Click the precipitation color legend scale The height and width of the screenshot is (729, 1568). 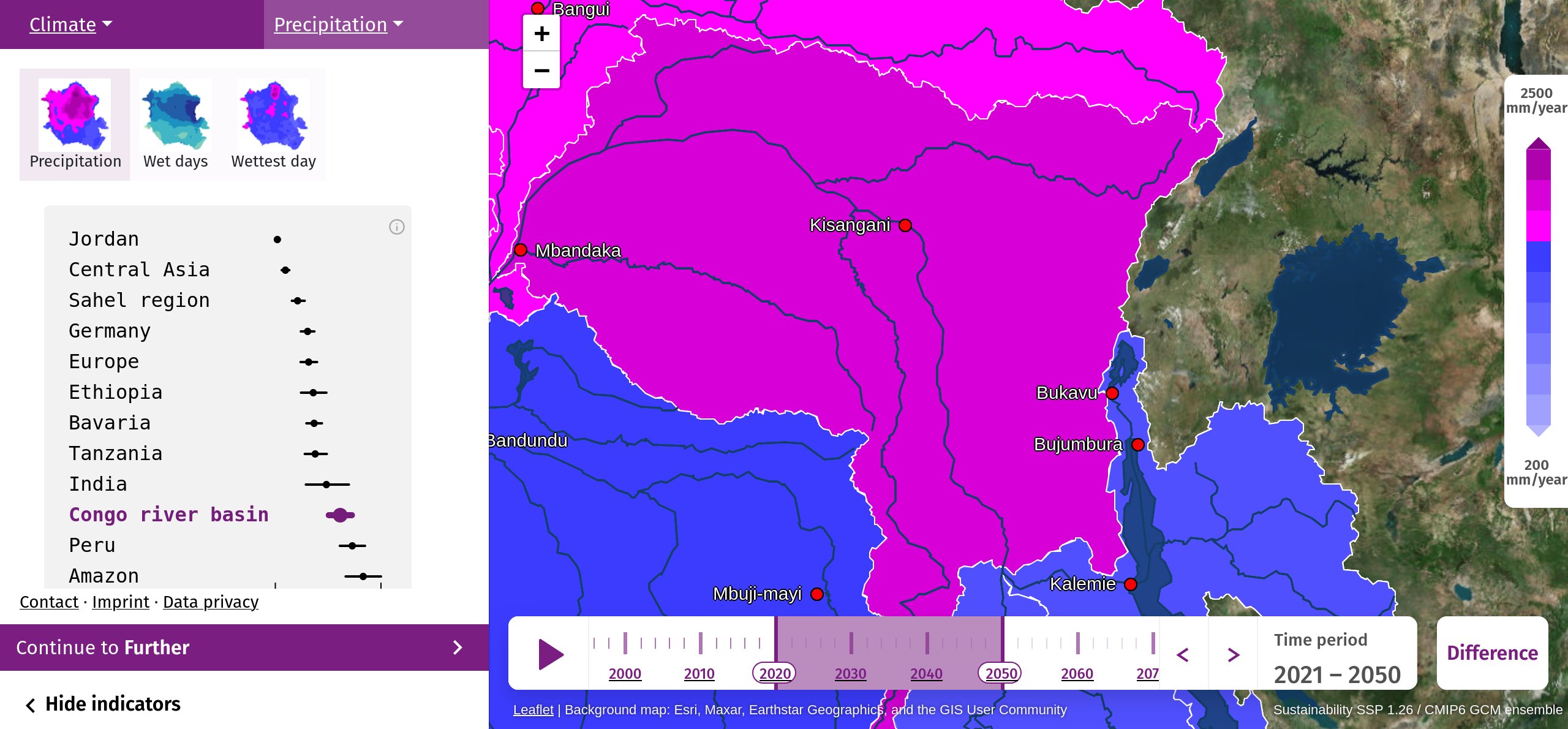point(1538,287)
